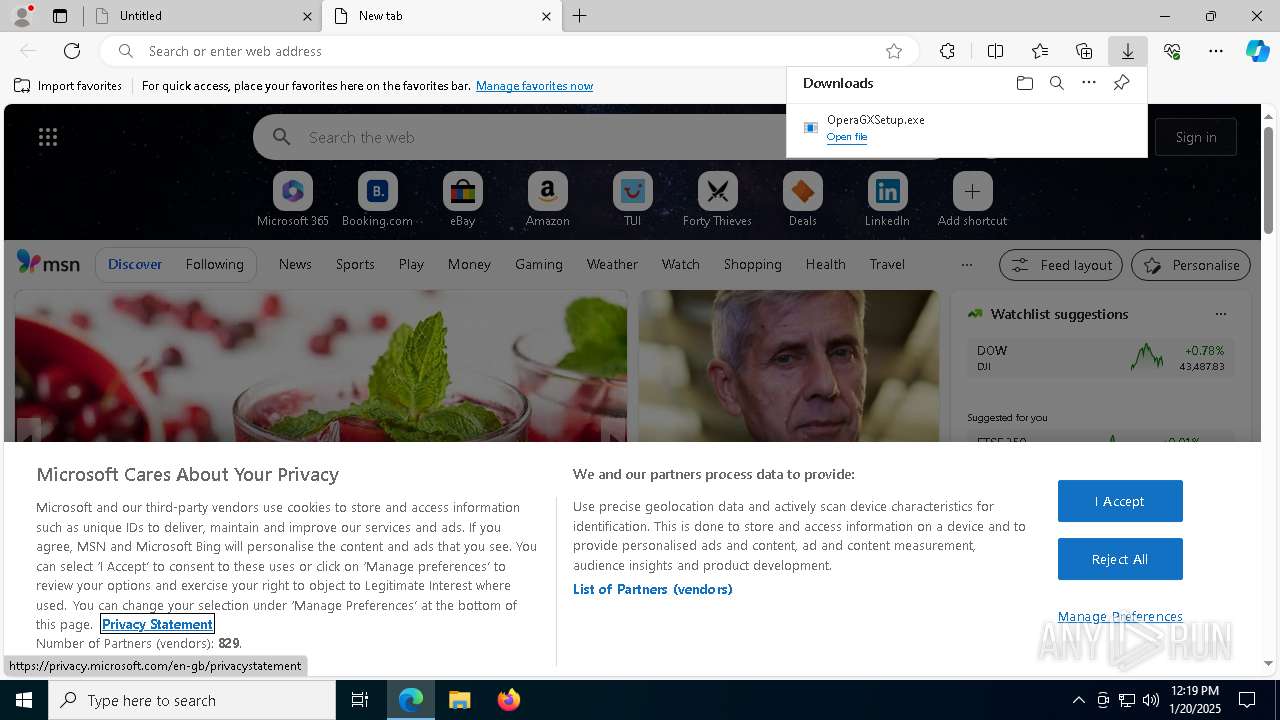1280x720 pixels.
Task: Open the Settings and more ellipsis menu
Action: tap(1216, 51)
